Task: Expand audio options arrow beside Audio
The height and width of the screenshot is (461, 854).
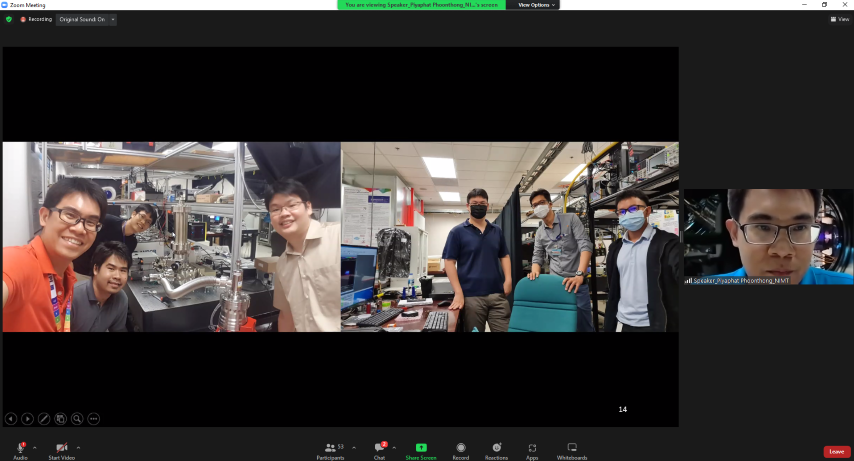Action: click(x=35, y=447)
